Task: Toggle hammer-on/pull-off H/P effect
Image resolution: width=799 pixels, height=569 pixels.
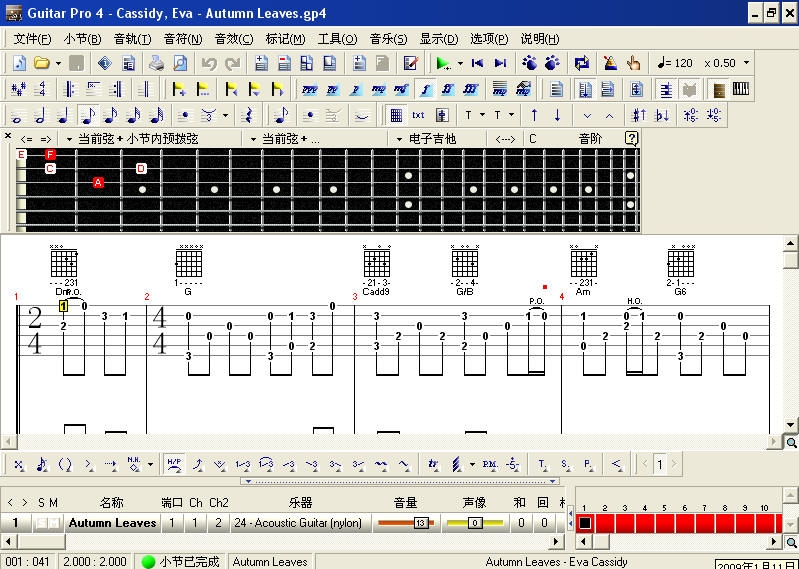Action: coord(174,464)
